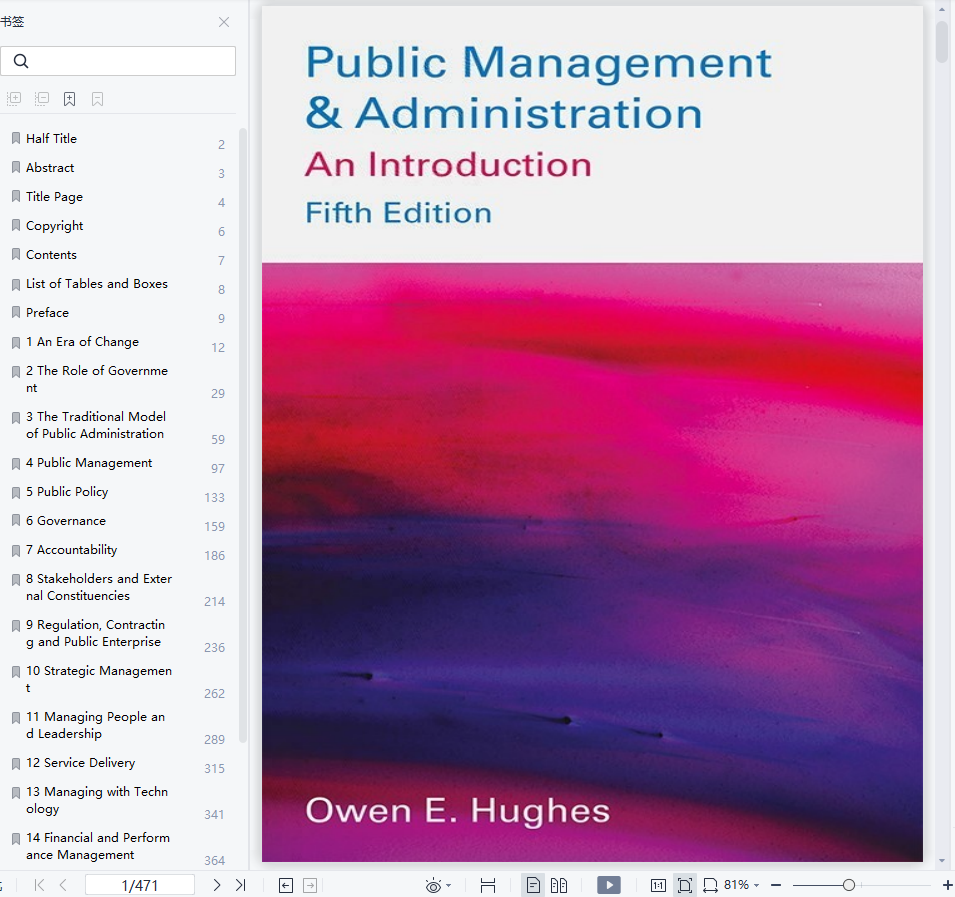Add a new bookmark icon
955x897 pixels.
(x=69, y=99)
